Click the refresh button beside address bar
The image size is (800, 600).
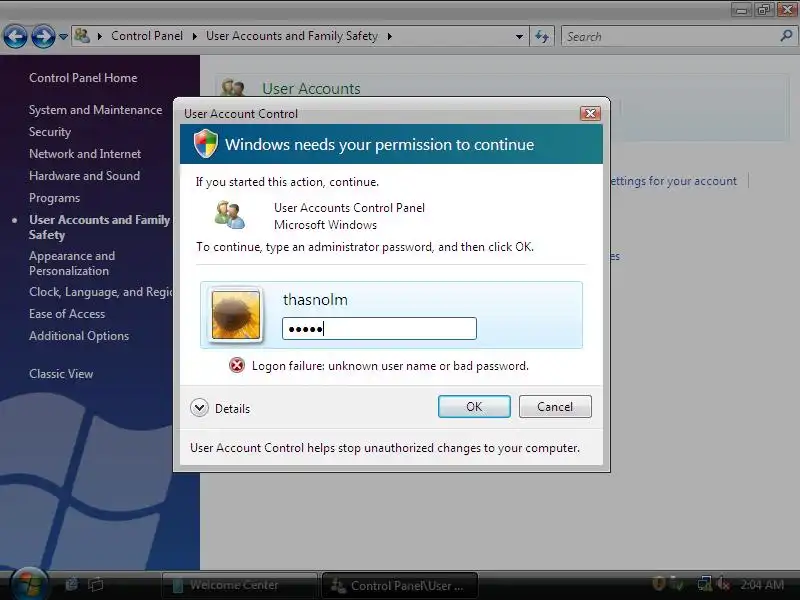(x=542, y=36)
